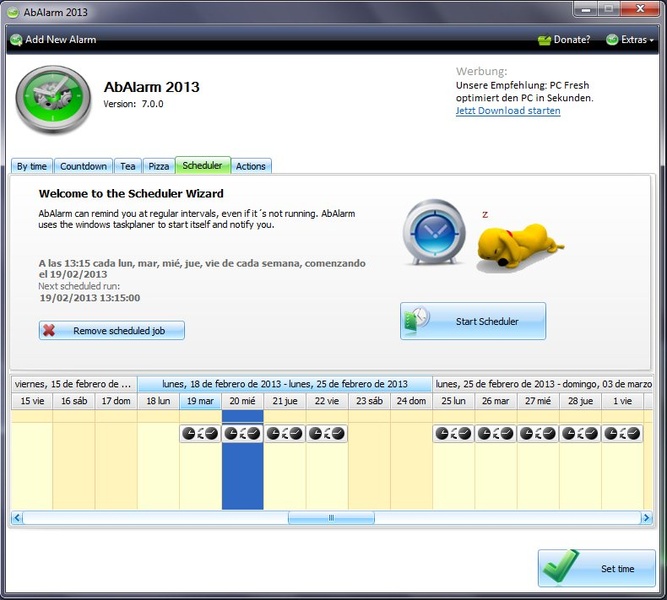The width and height of the screenshot is (667, 600).
Task: Select the 28 jue day header
Action: tap(580, 401)
